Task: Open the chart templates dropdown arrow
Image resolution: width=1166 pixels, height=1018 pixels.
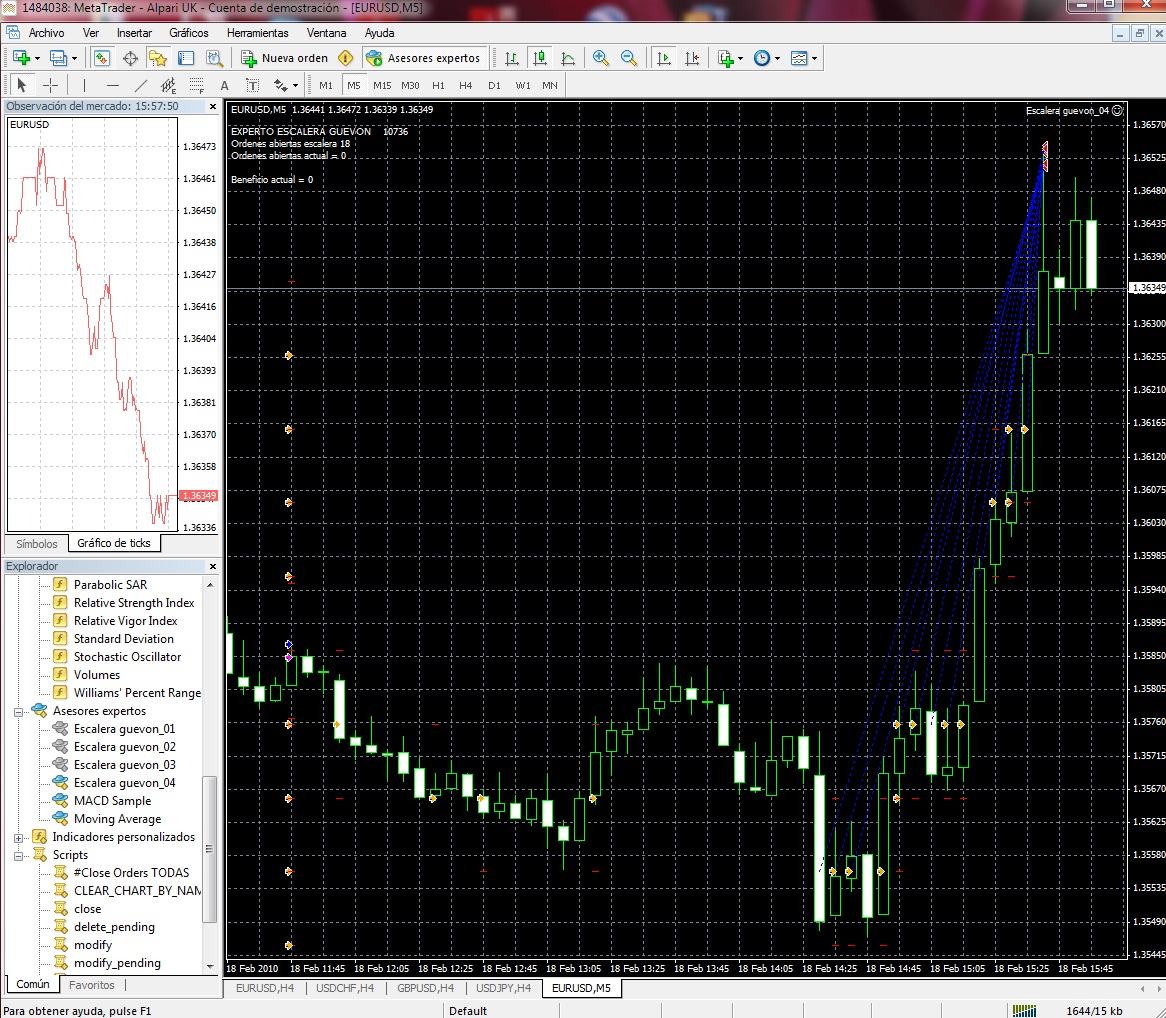Action: 814,58
